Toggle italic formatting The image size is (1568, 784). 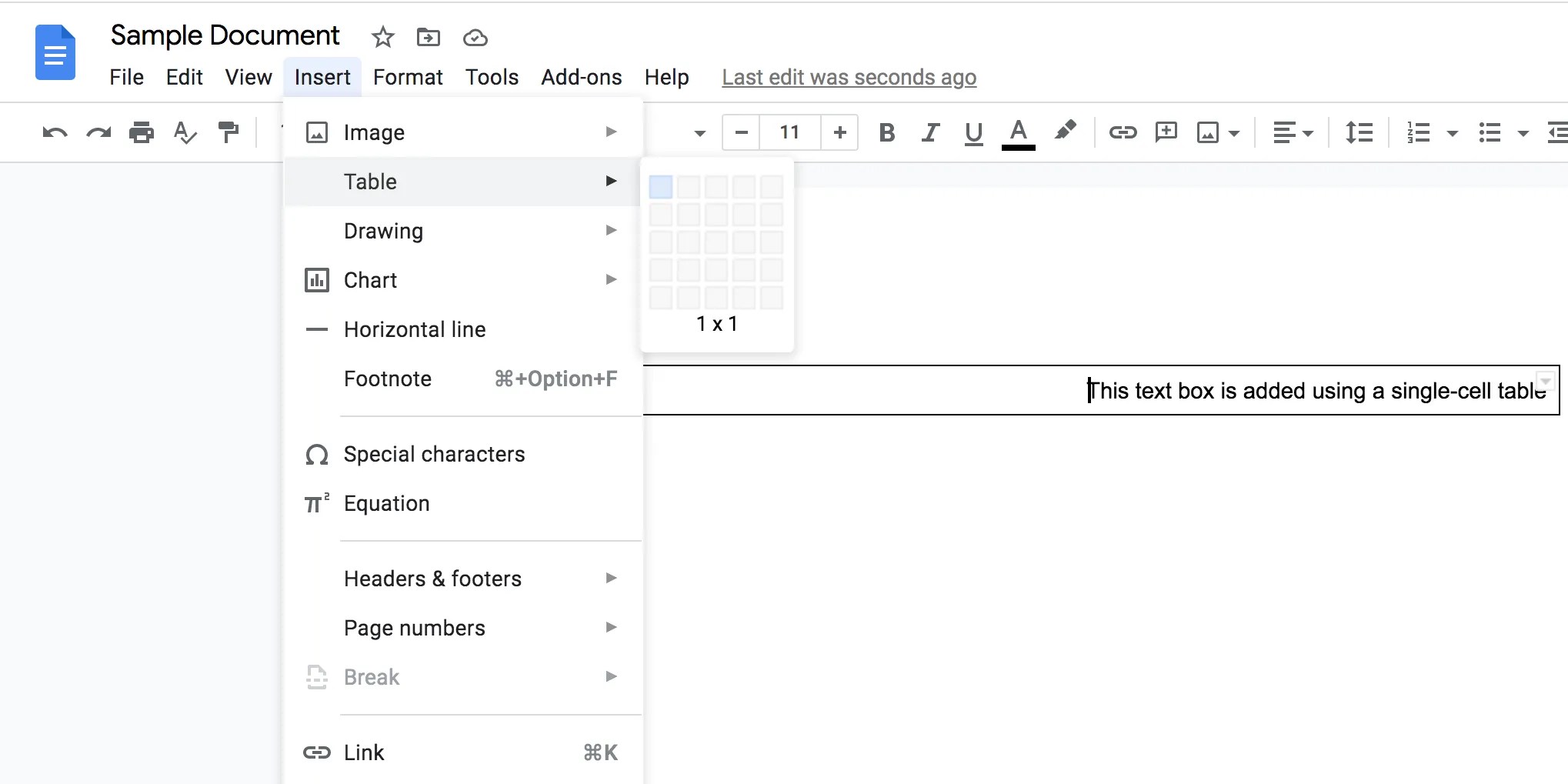coord(929,132)
